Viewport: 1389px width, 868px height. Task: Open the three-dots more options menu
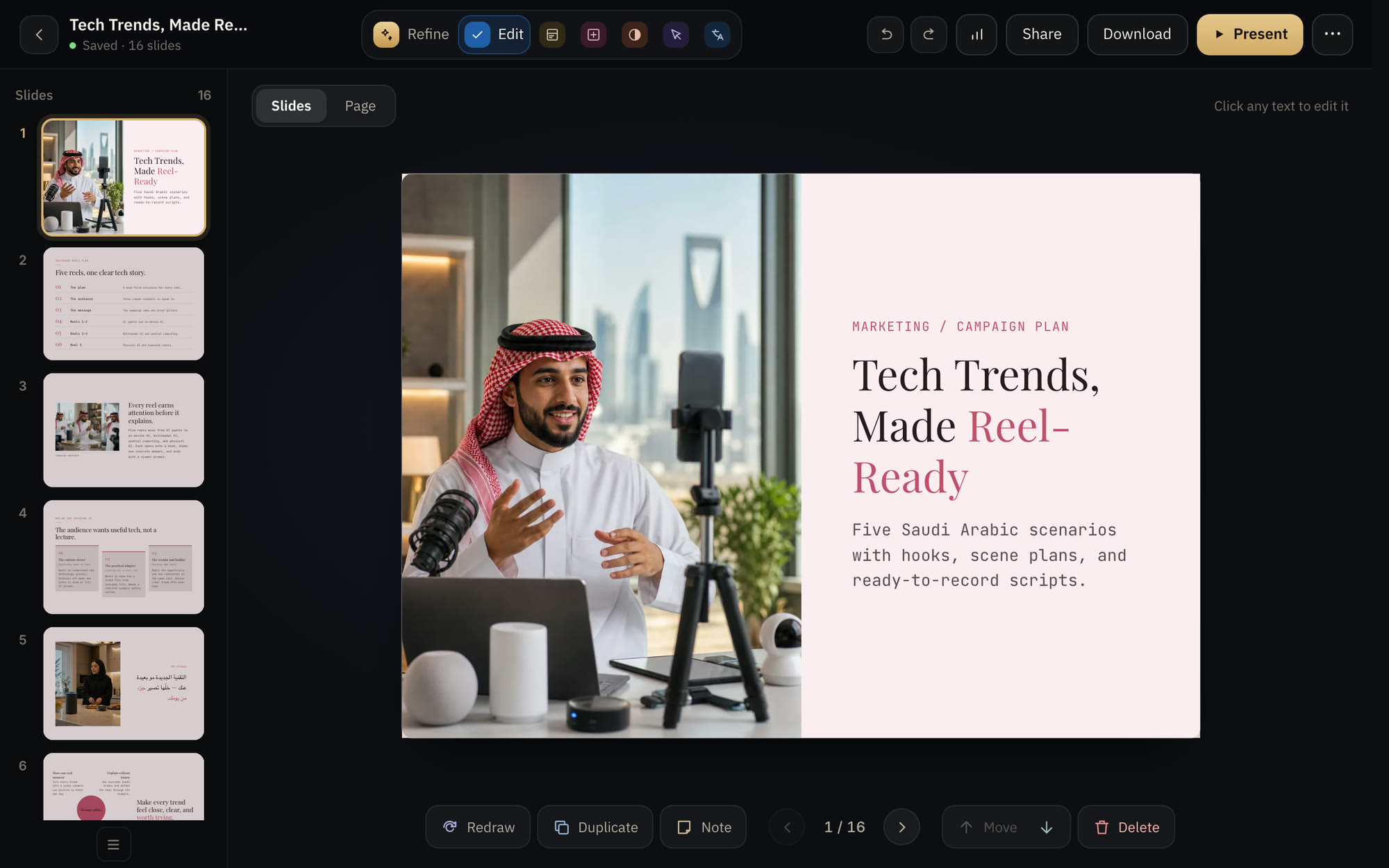point(1332,34)
